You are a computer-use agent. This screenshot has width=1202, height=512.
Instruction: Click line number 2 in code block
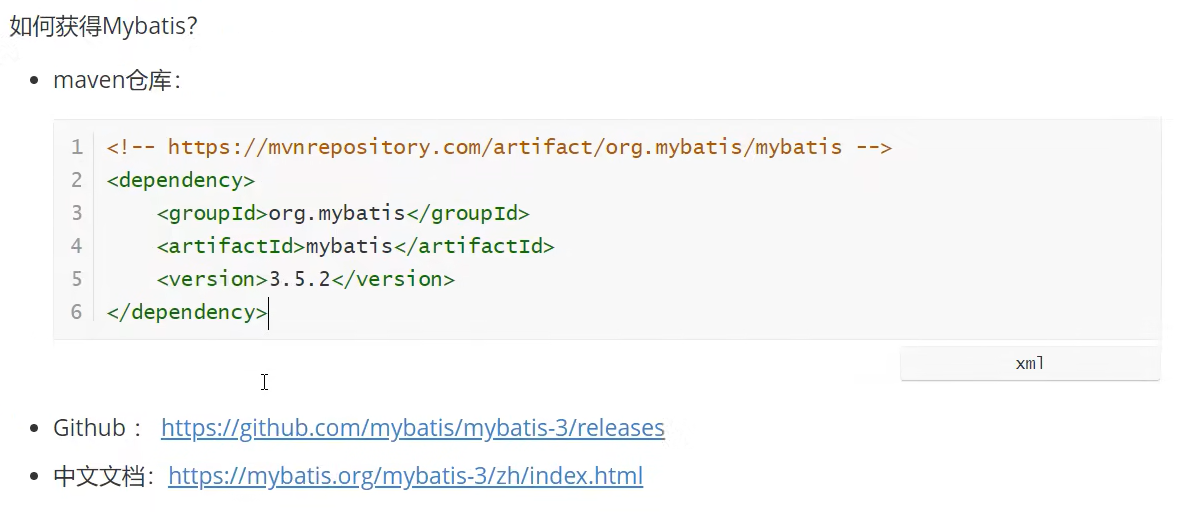pos(76,181)
